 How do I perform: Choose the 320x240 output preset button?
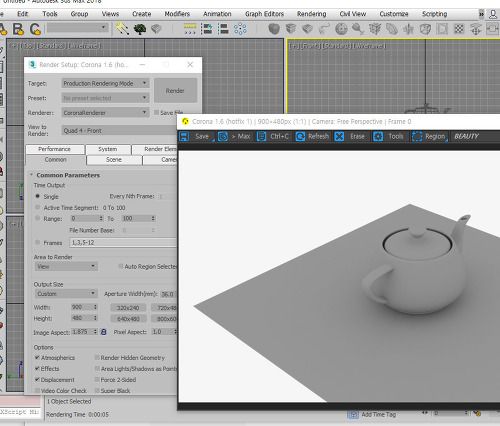(x=128, y=308)
